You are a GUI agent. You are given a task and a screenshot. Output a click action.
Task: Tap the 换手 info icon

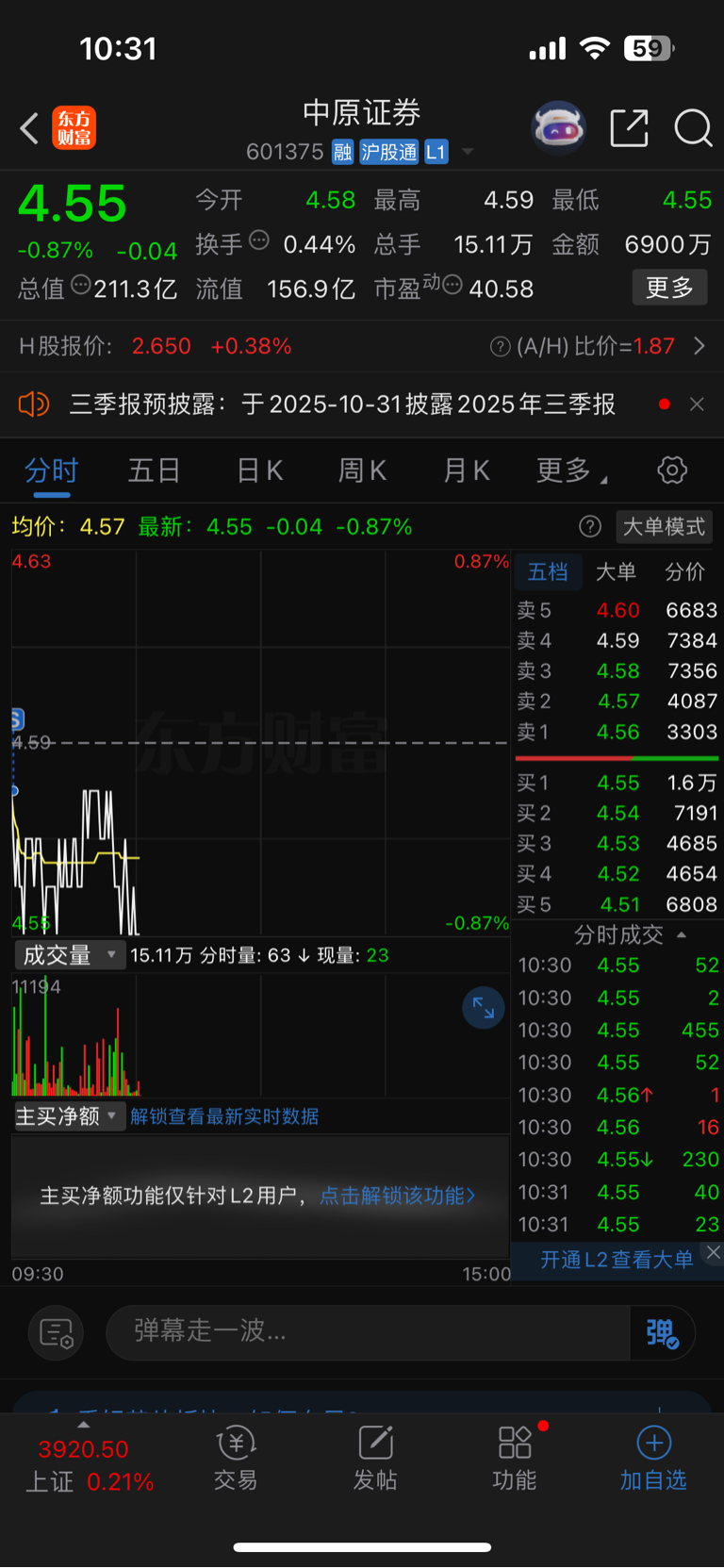pos(258,240)
